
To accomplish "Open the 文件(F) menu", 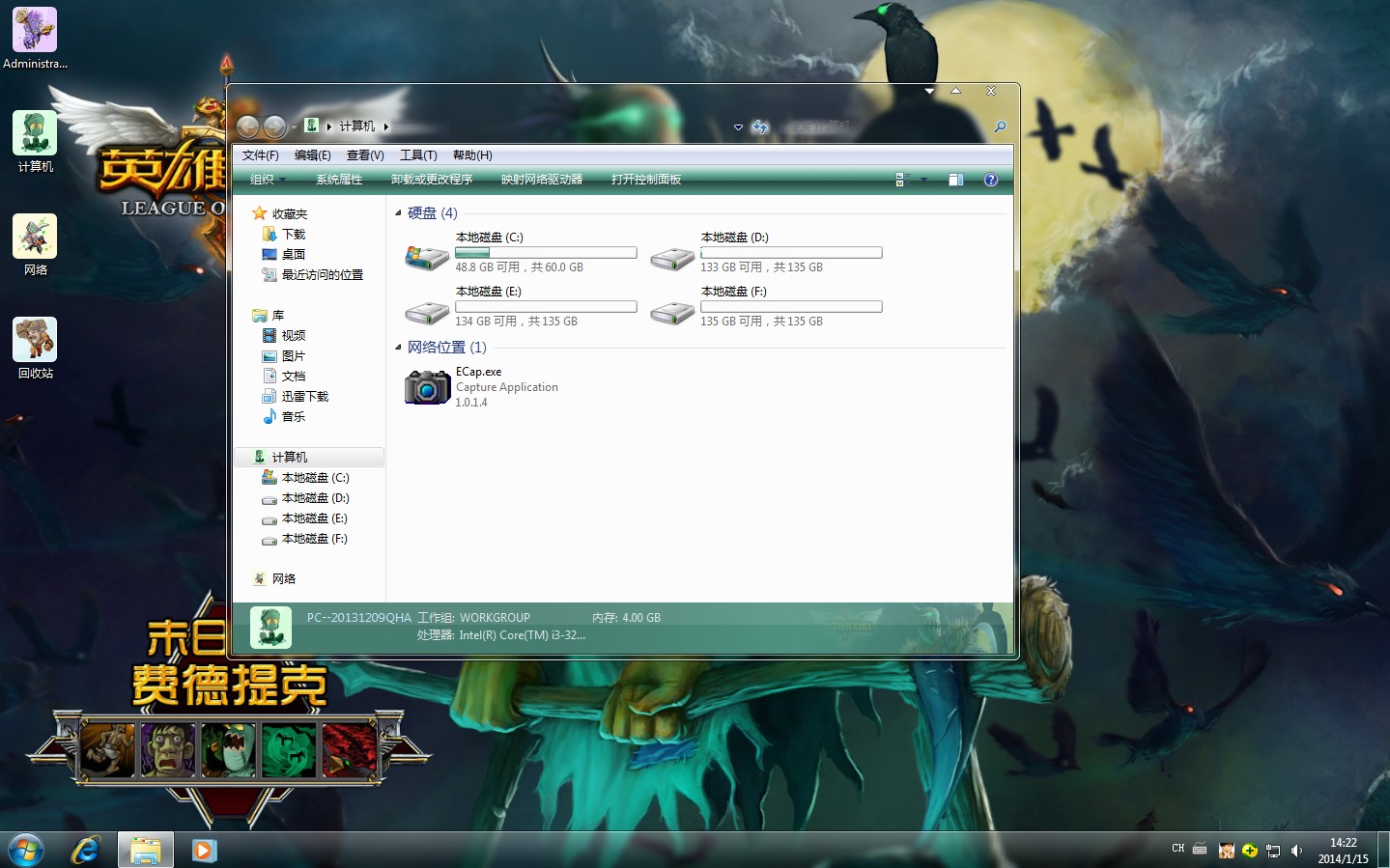I will point(261,155).
